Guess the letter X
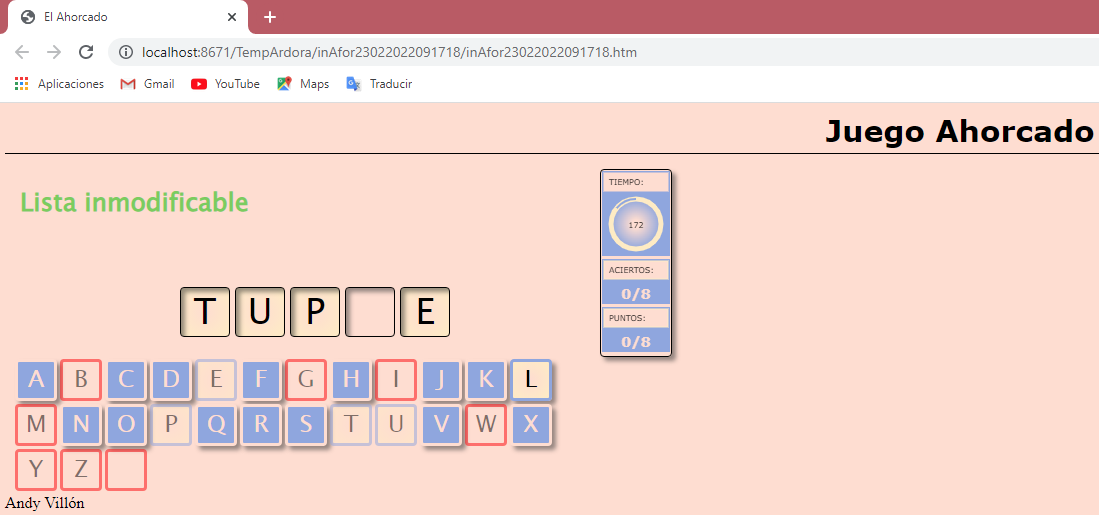Screen dimensions: 1099x515 531,425
